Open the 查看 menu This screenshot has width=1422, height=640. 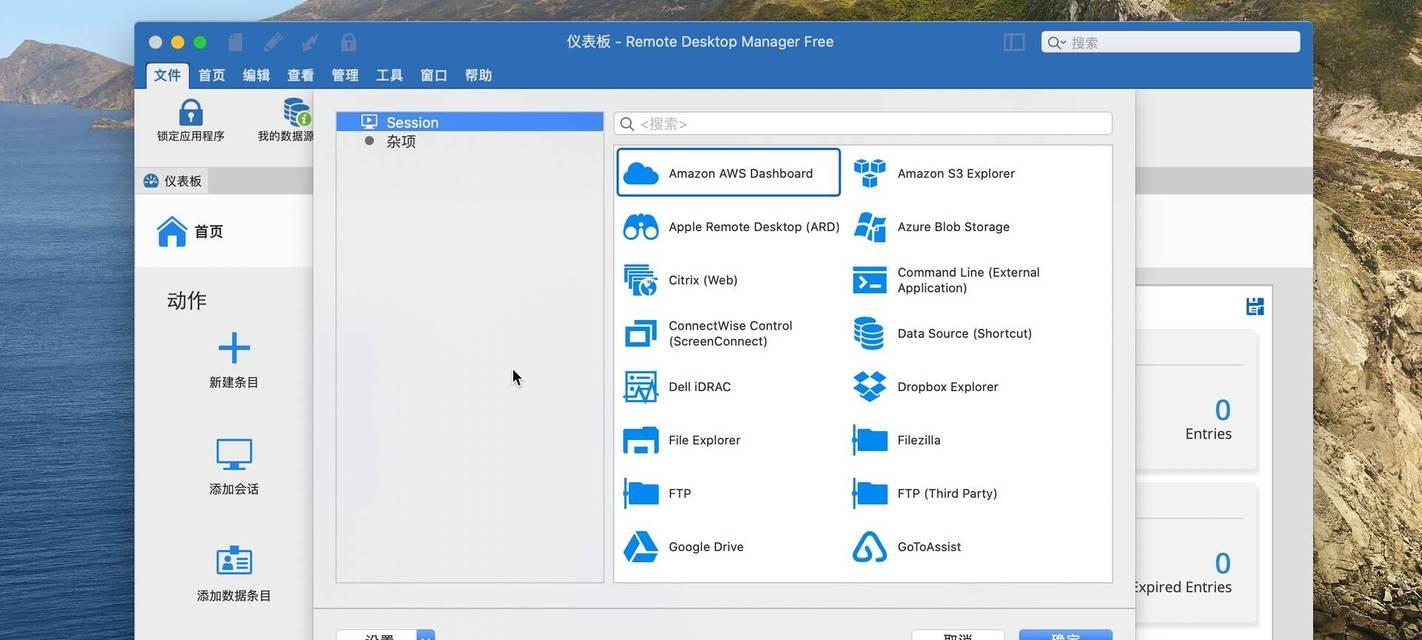pos(301,75)
